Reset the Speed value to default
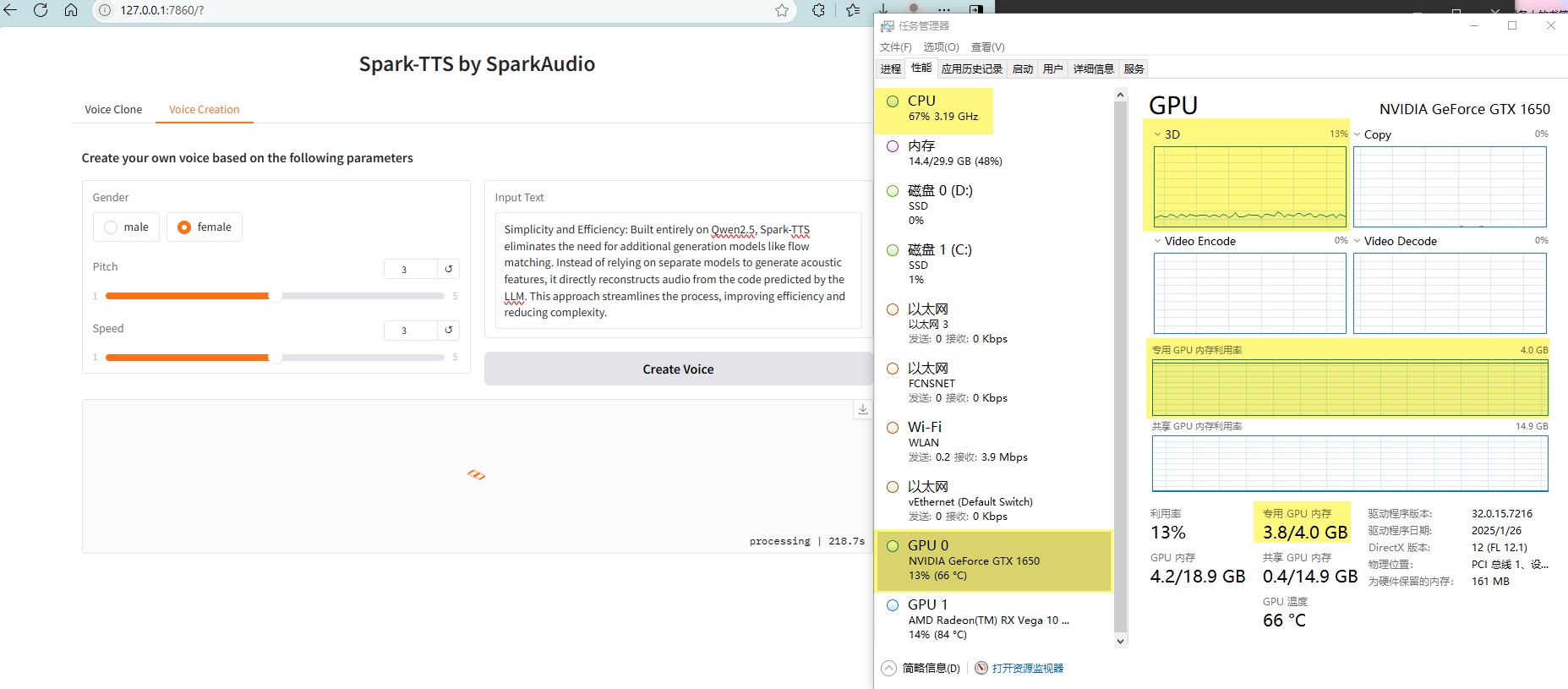The height and width of the screenshot is (689, 1568). click(x=449, y=330)
